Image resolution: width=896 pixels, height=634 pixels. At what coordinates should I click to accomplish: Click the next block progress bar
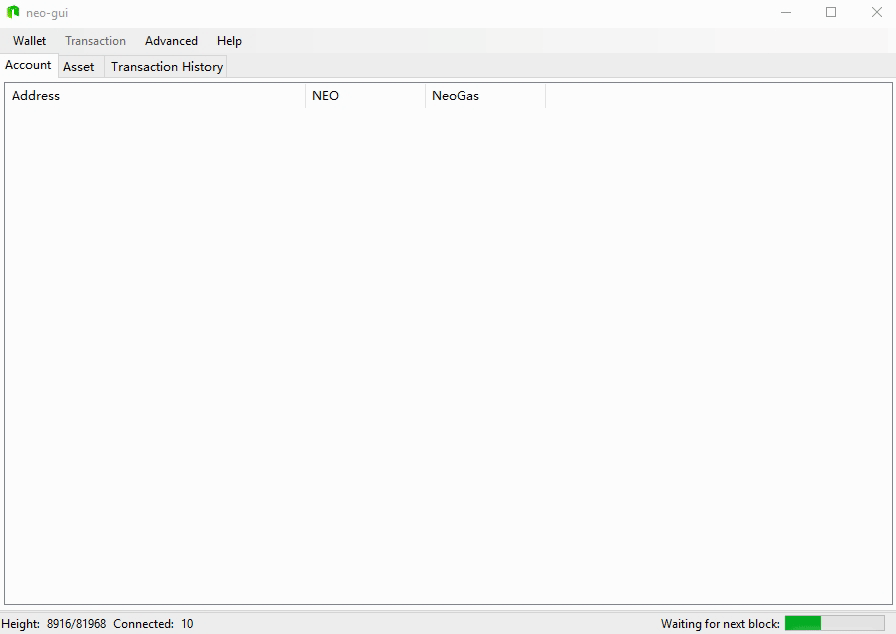point(834,623)
